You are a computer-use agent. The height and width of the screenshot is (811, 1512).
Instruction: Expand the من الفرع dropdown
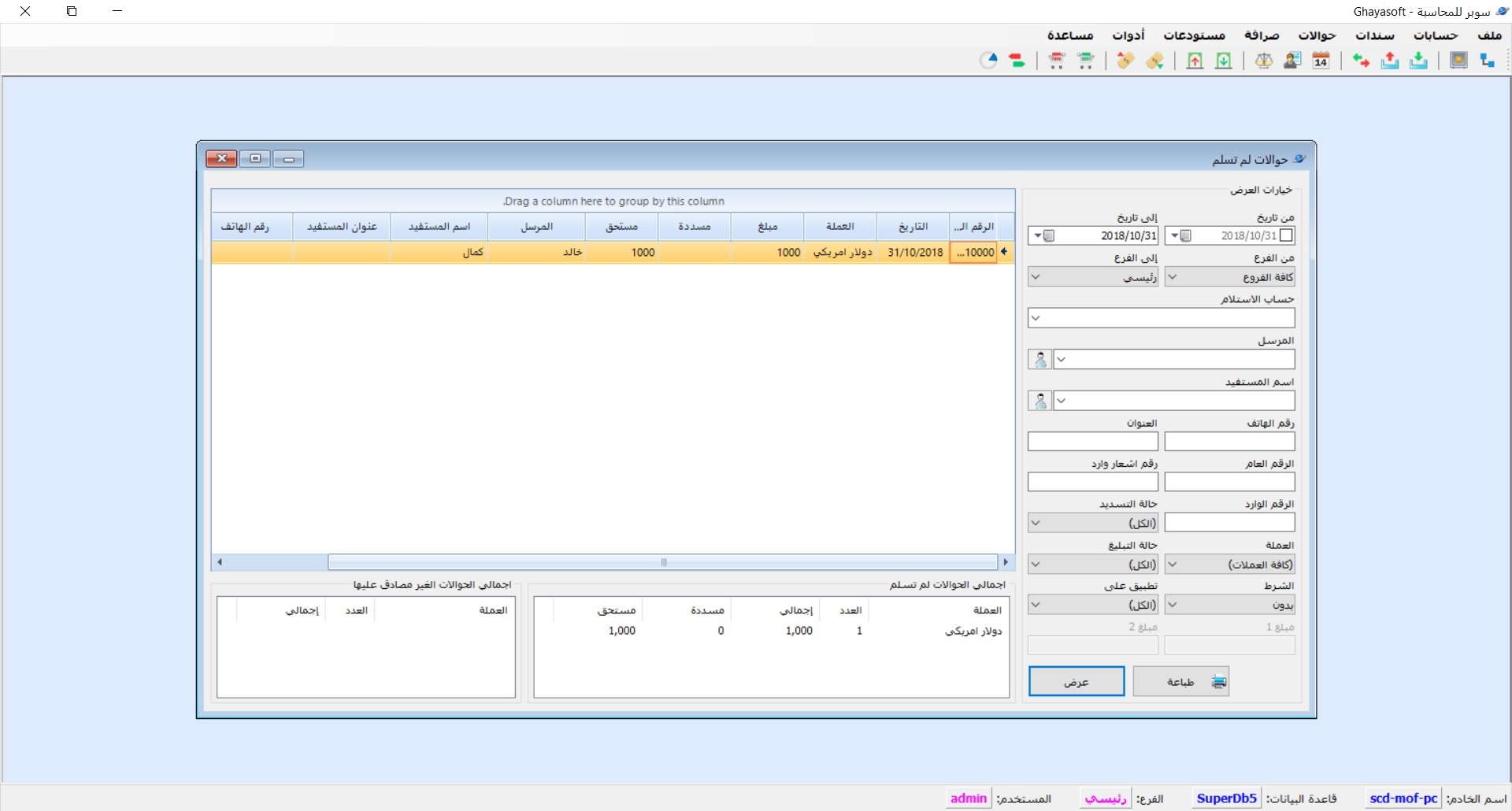pyautogui.click(x=1172, y=277)
